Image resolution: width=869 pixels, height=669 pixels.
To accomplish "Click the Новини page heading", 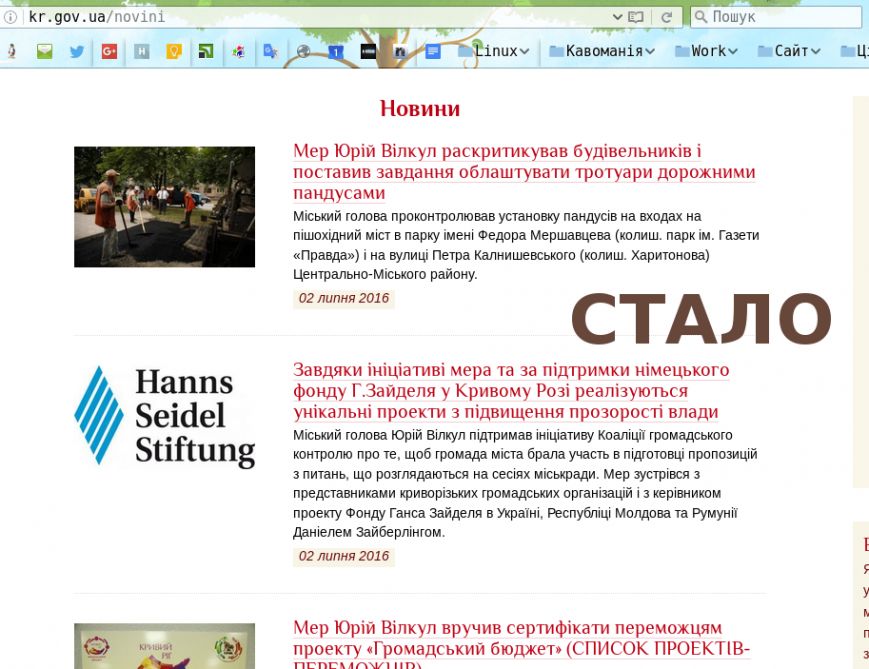I will tap(420, 108).
